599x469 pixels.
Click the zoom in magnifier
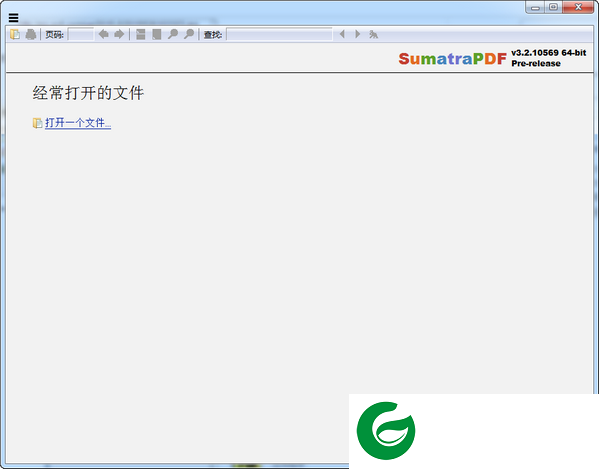pyautogui.click(x=189, y=34)
